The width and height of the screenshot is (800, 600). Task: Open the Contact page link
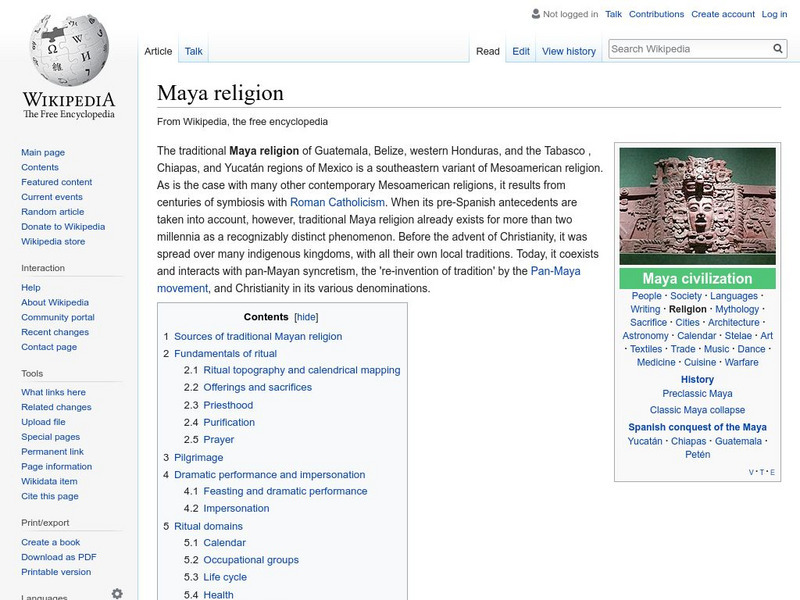(49, 346)
